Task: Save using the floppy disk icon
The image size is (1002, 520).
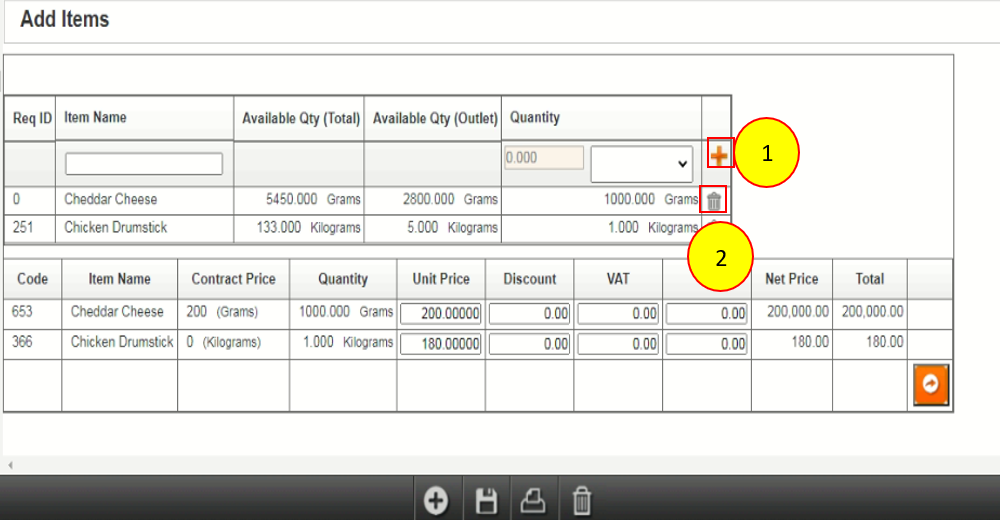Action: (x=487, y=500)
